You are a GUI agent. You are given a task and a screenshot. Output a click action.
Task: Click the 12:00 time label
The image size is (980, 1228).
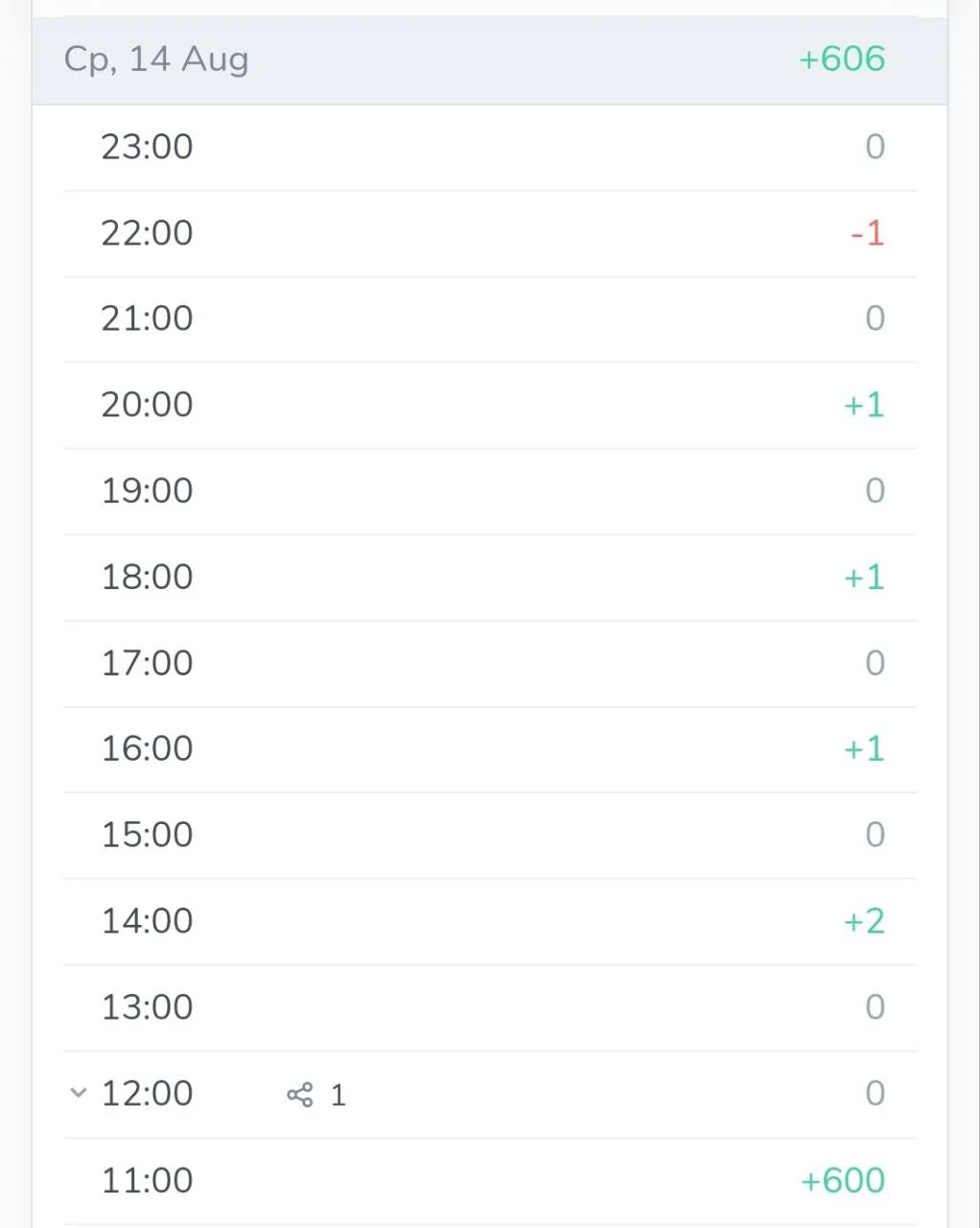pos(147,1094)
